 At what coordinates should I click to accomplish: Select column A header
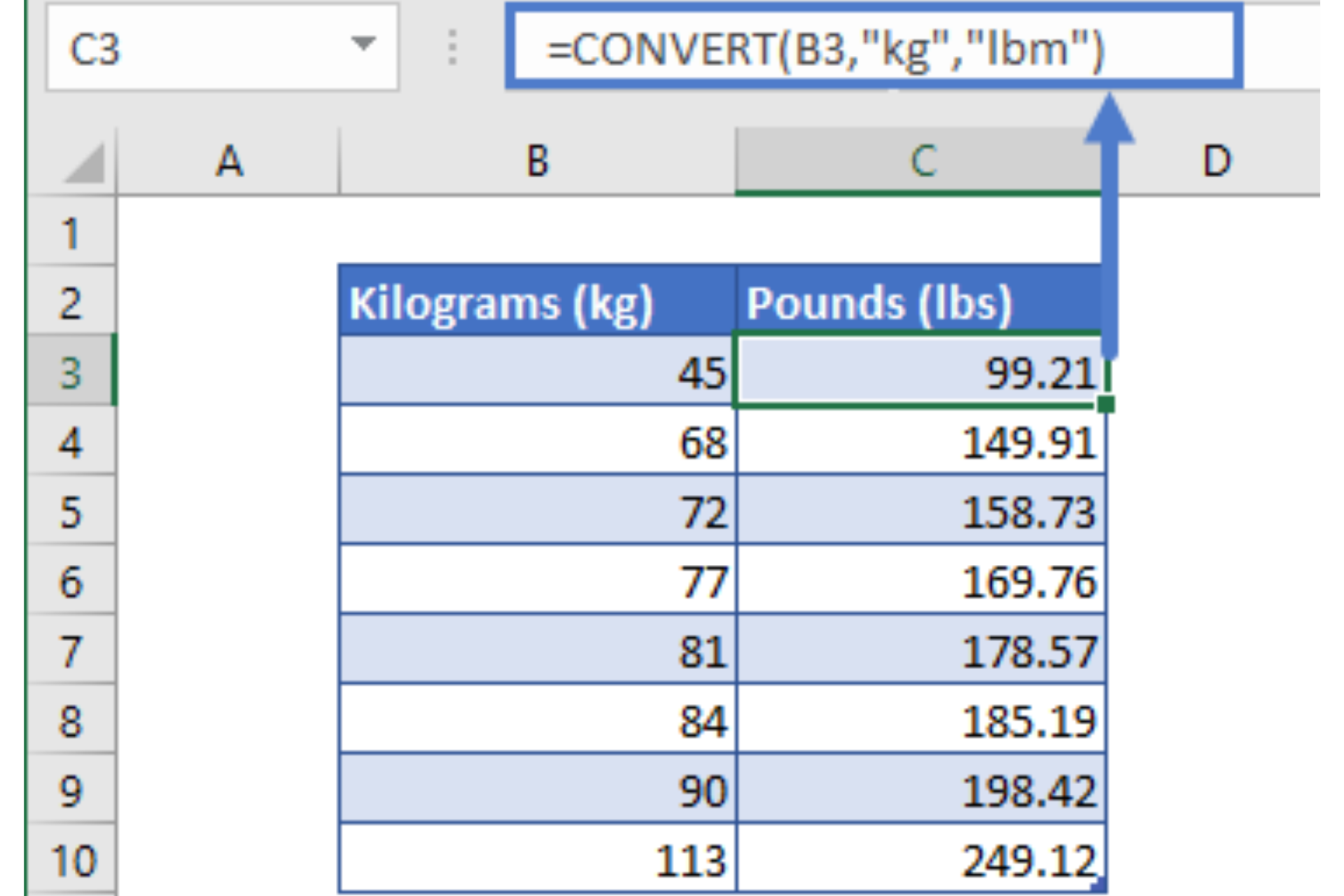tap(229, 162)
